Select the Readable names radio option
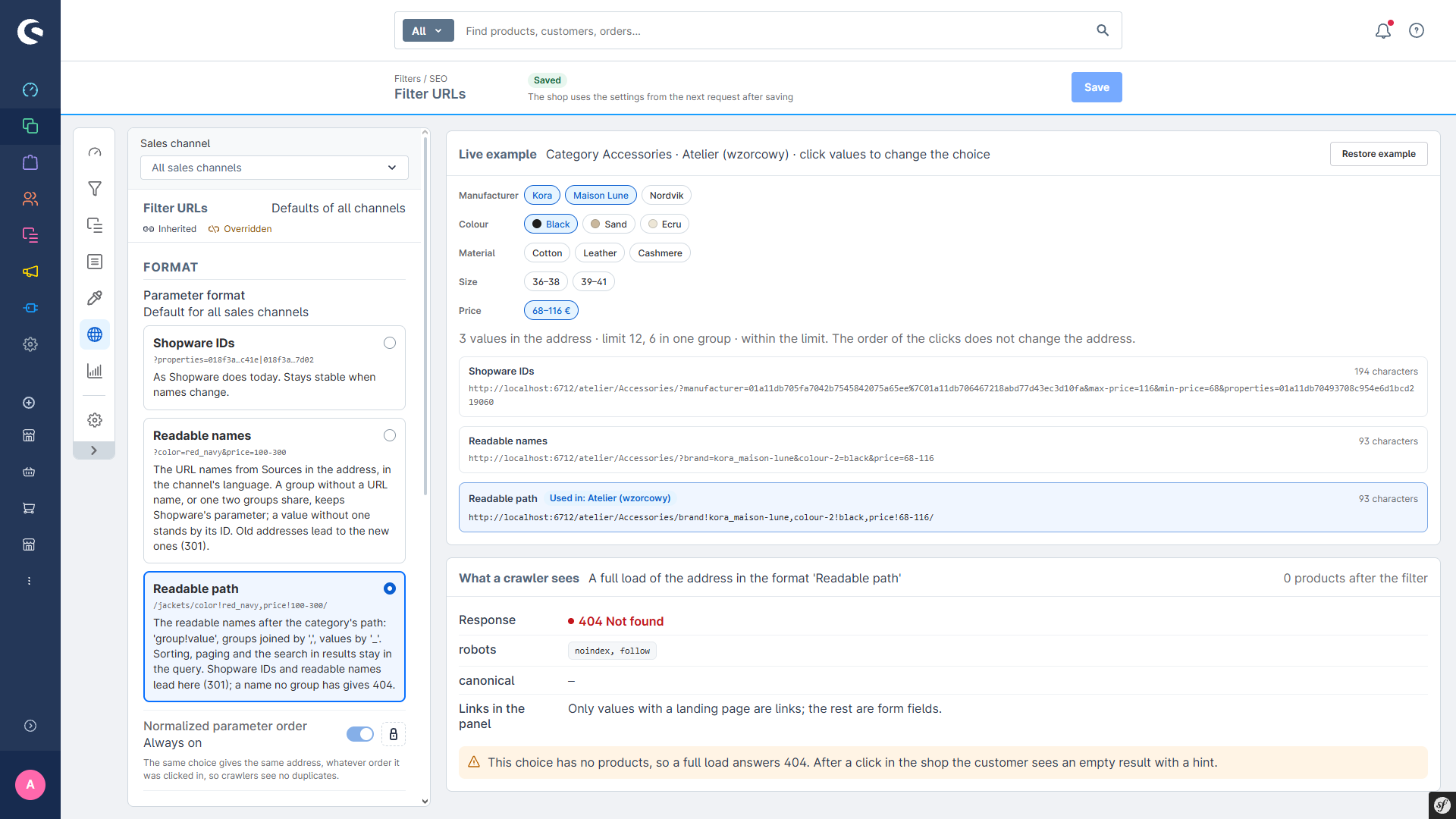This screenshot has width=1456, height=819. pos(390,435)
